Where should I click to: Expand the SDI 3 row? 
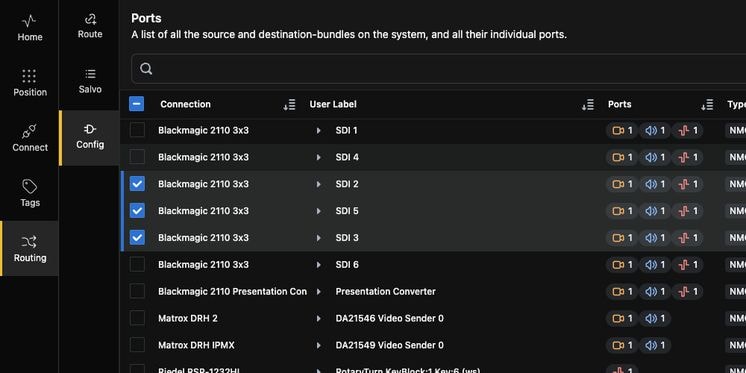click(318, 238)
